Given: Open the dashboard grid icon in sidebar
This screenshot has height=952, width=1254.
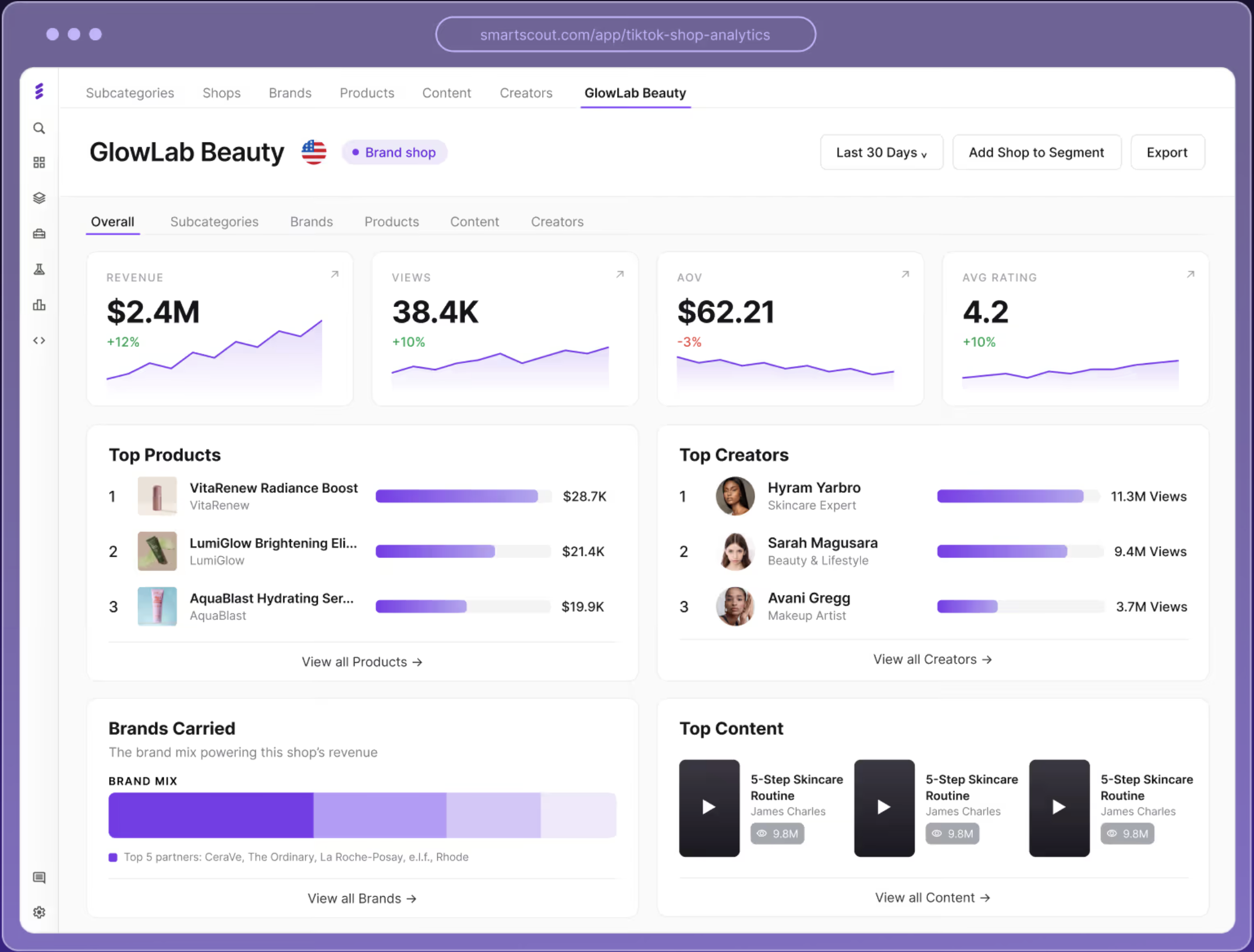Looking at the screenshot, I should pos(39,162).
